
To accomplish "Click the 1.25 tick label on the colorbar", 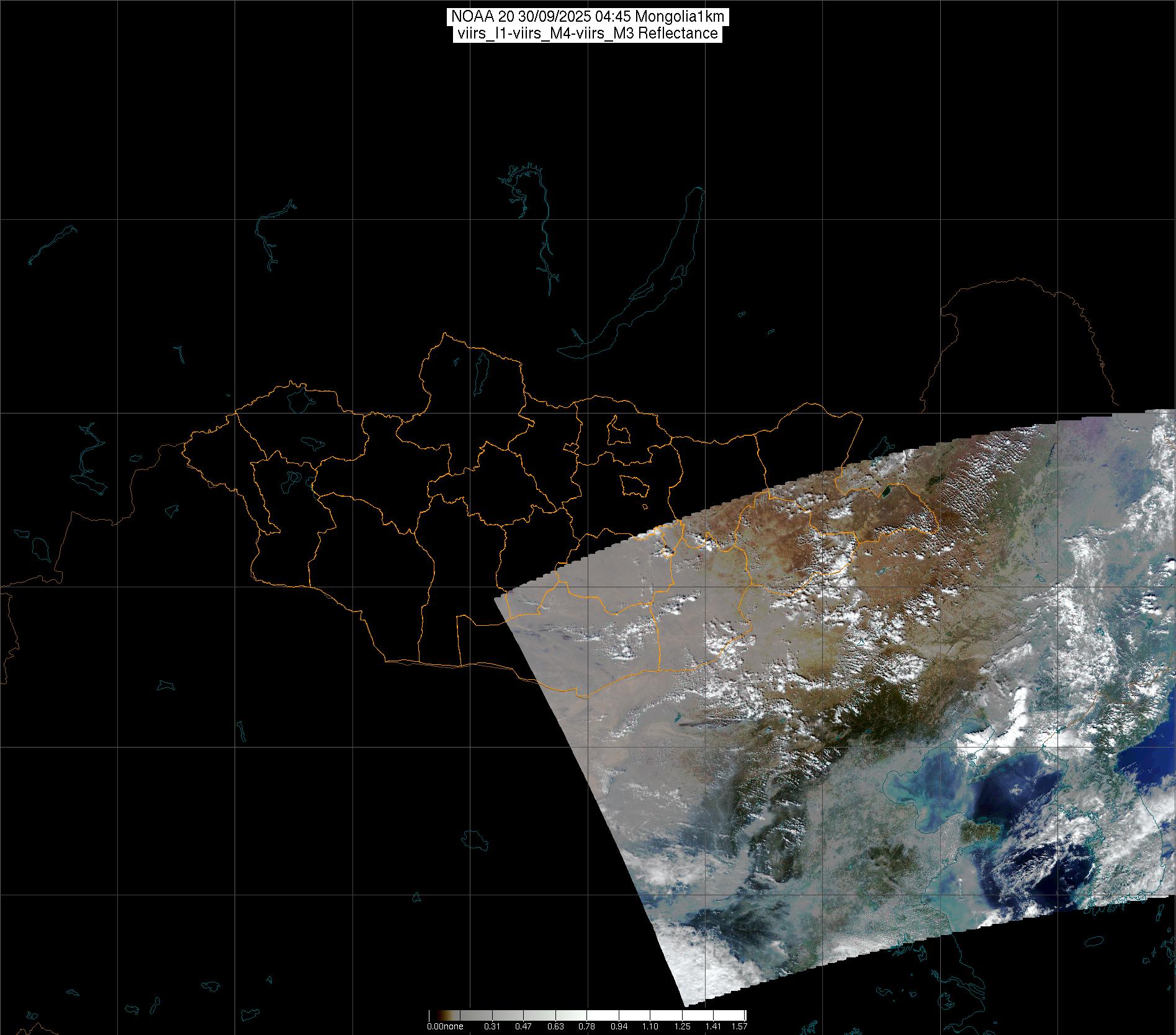I will [x=681, y=1026].
